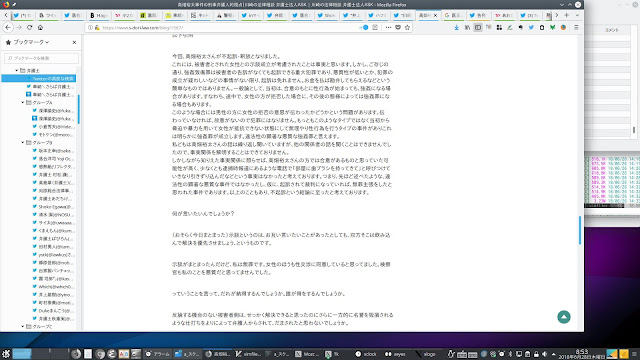Save page to Pocket icon
The height and width of the screenshot is (360, 640).
pyautogui.click(x=398, y=27)
